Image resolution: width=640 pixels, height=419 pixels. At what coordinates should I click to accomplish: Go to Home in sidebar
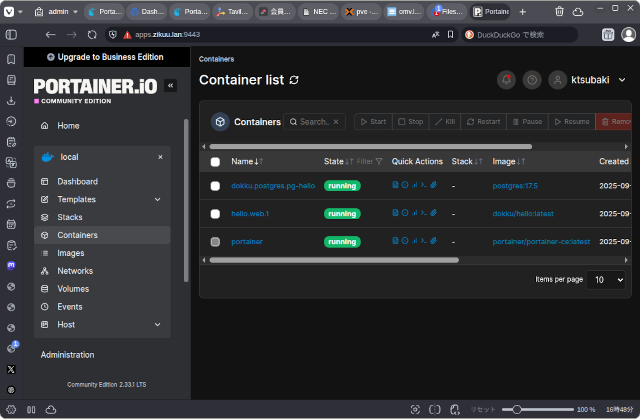point(102,126)
